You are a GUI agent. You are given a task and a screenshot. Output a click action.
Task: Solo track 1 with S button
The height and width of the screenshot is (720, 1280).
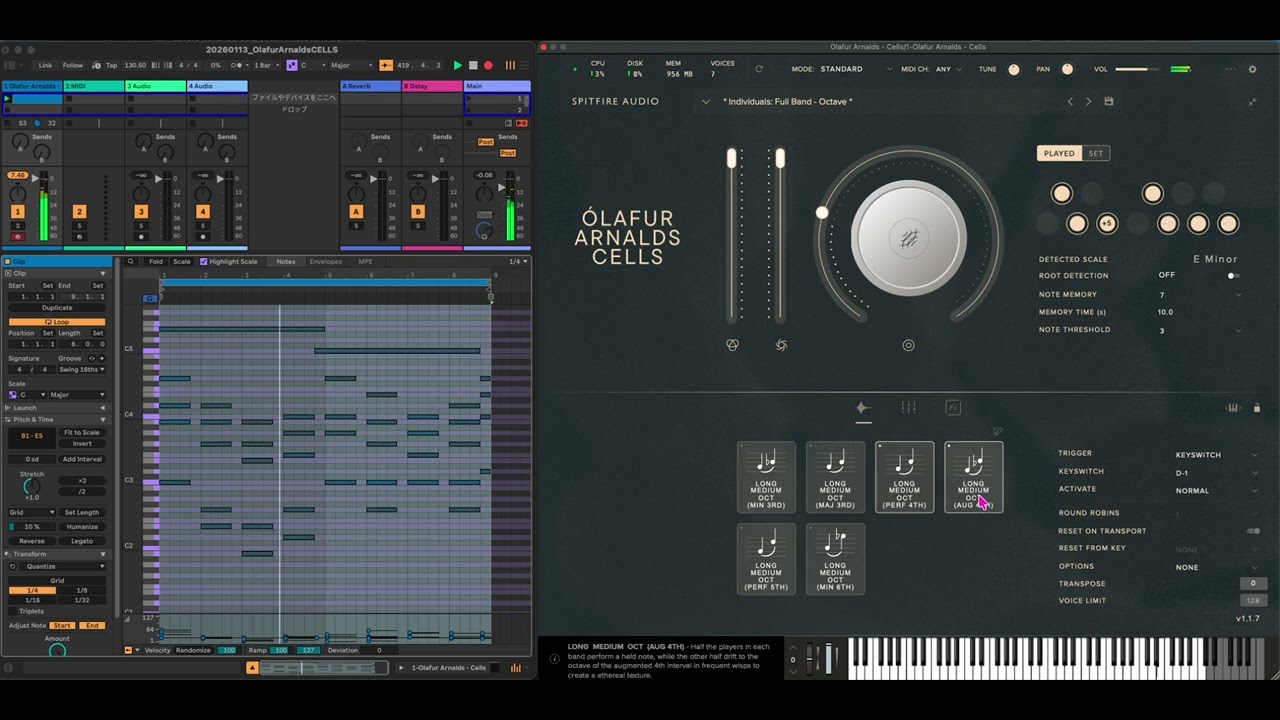point(17,226)
